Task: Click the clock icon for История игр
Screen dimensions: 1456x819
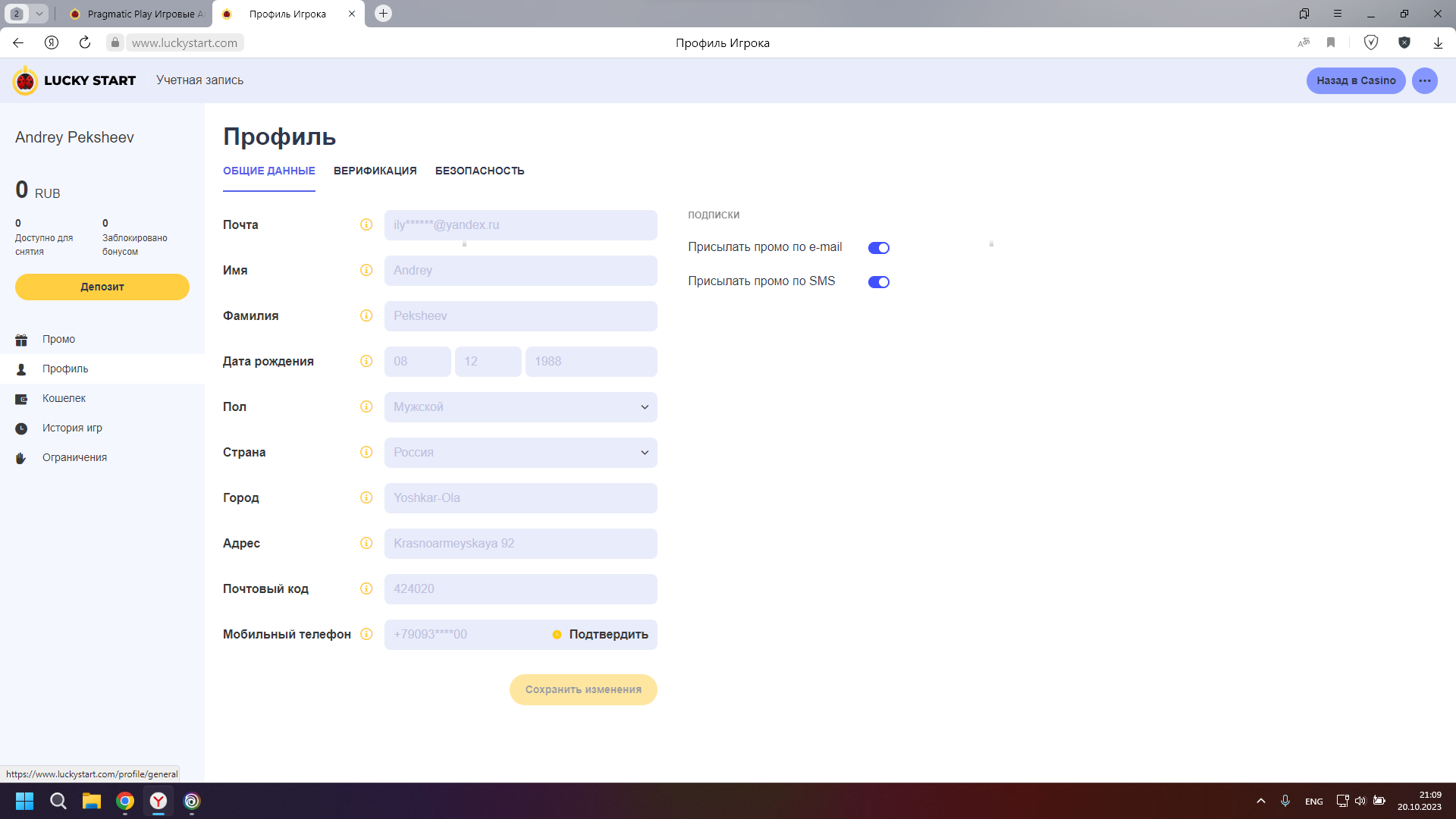Action: 21,428
